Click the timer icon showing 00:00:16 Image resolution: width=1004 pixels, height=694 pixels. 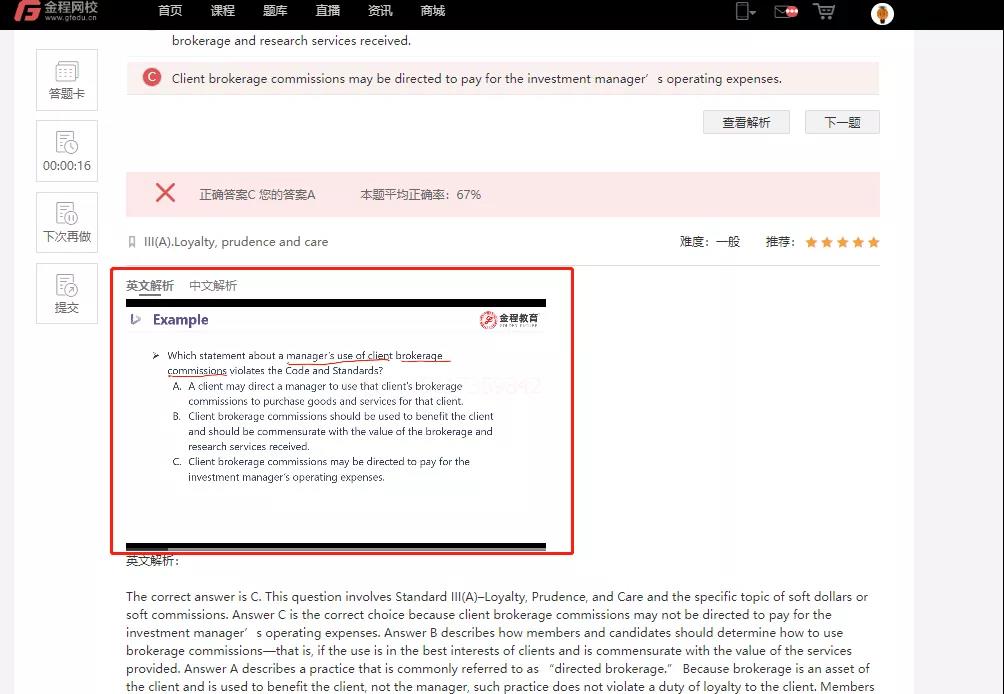tap(67, 151)
